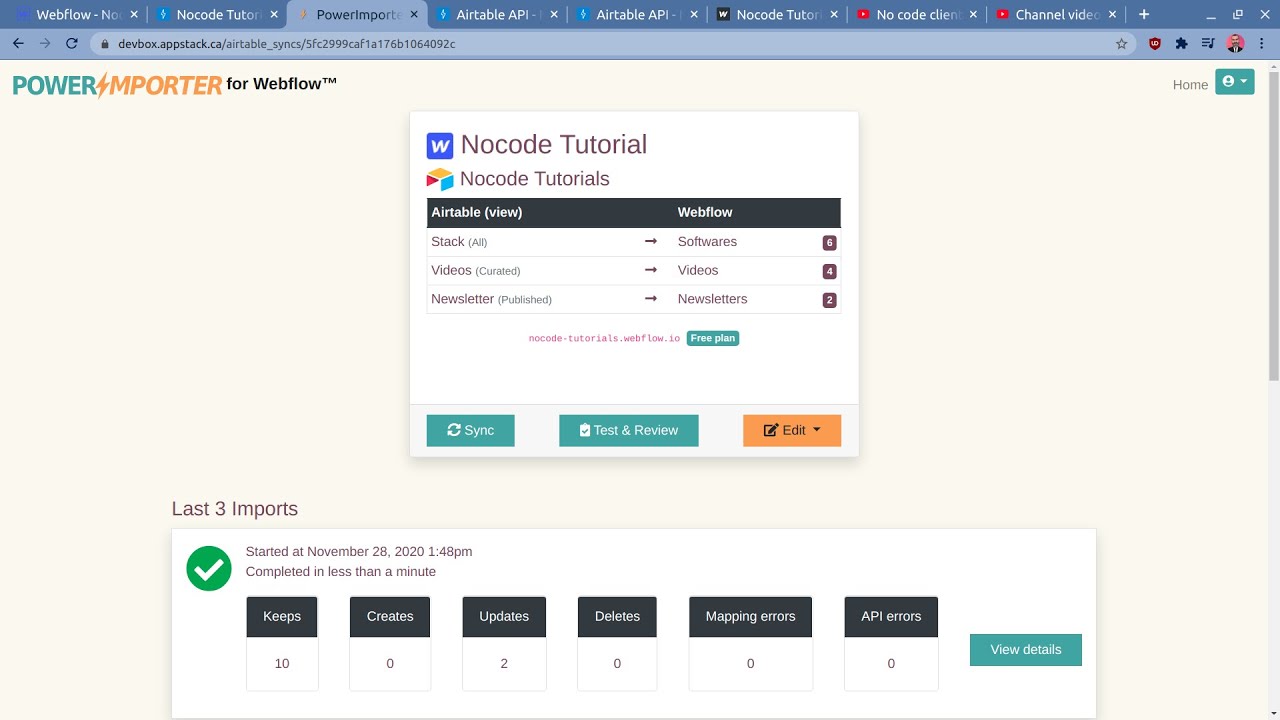This screenshot has width=1280, height=720.
Task: Click the Videos (Curated) Airtable view
Action: [476, 271]
